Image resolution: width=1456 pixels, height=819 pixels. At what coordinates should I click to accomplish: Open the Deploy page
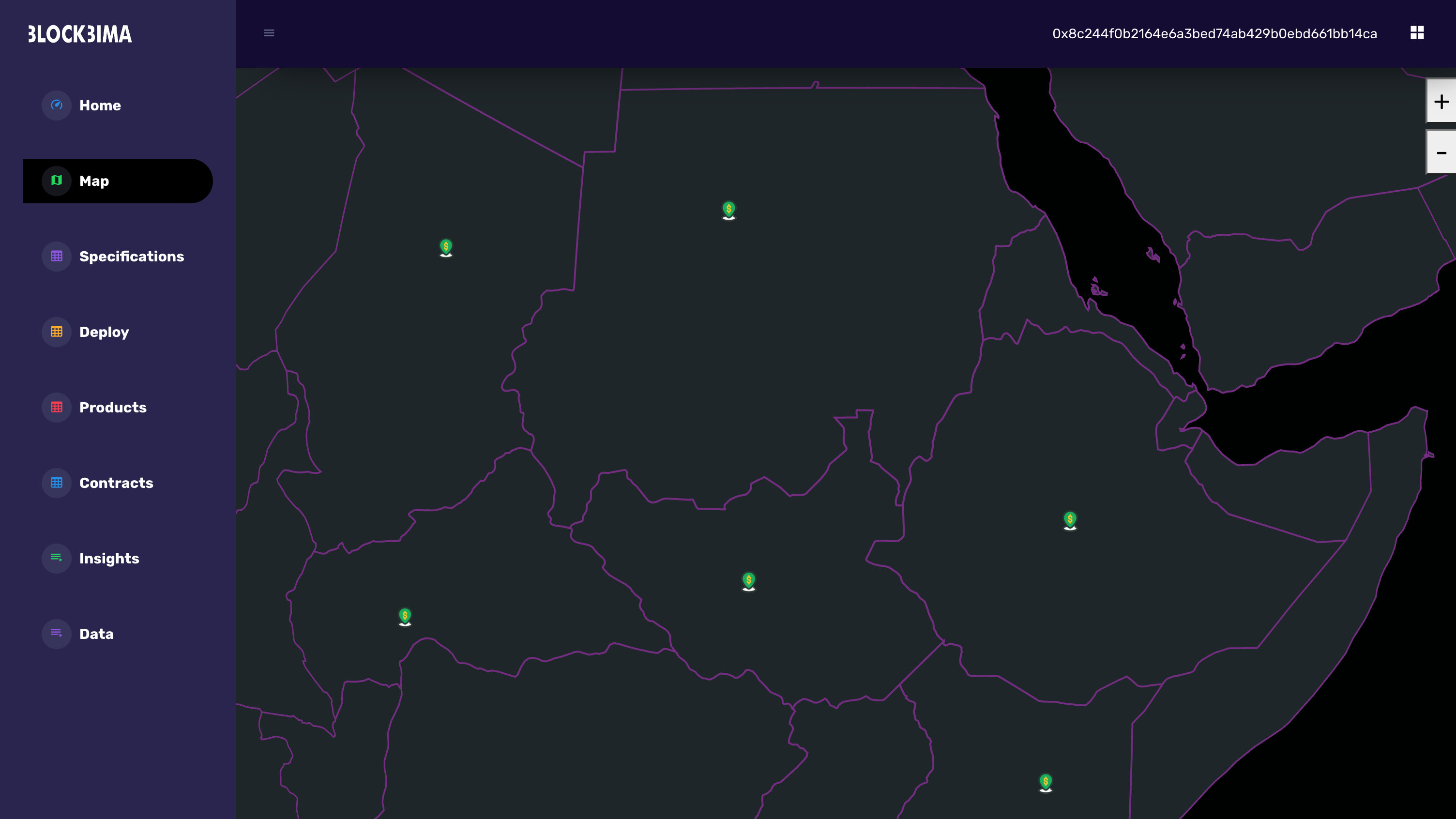pyautogui.click(x=104, y=333)
